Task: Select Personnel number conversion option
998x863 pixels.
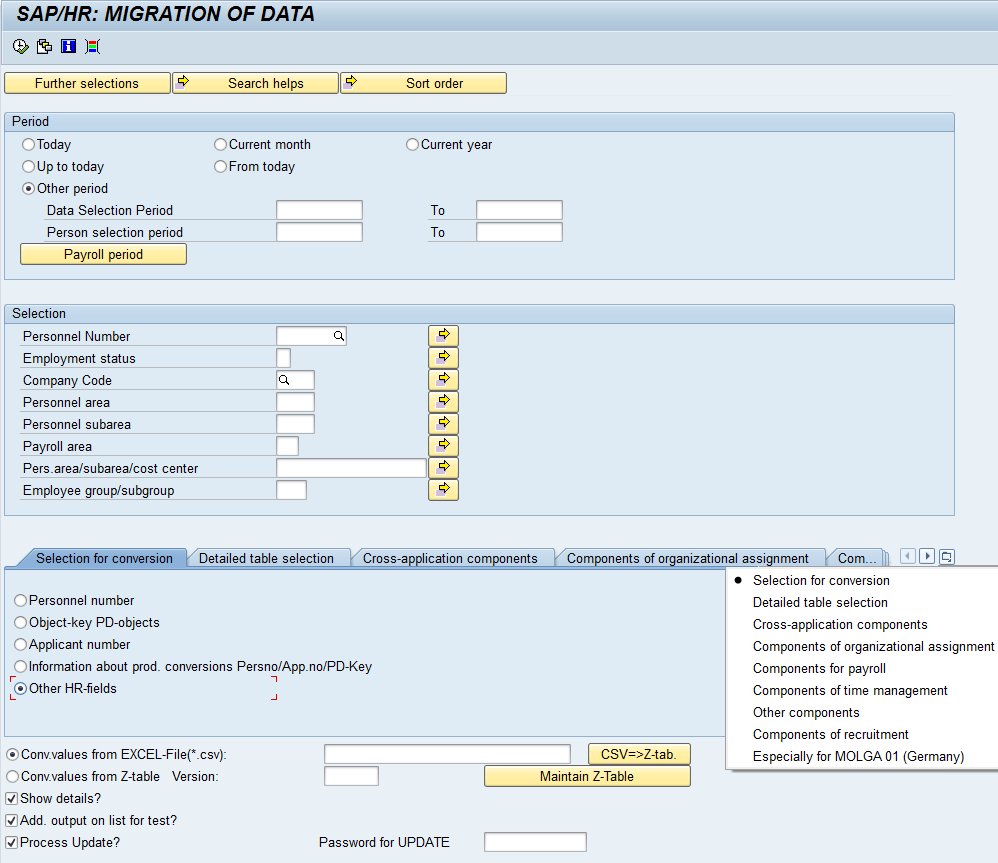Action: 21,601
